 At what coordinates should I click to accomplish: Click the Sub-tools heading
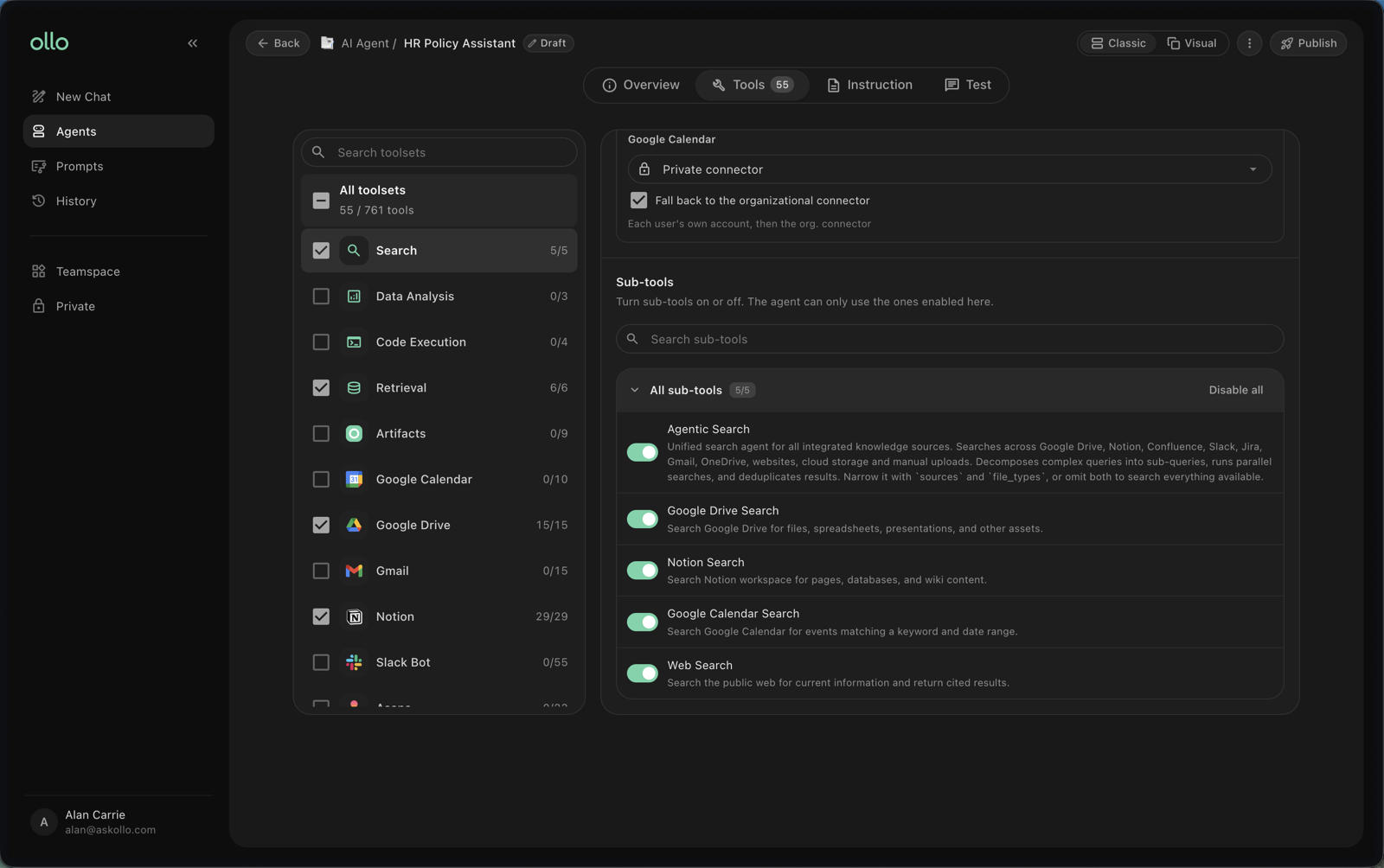[x=644, y=283]
